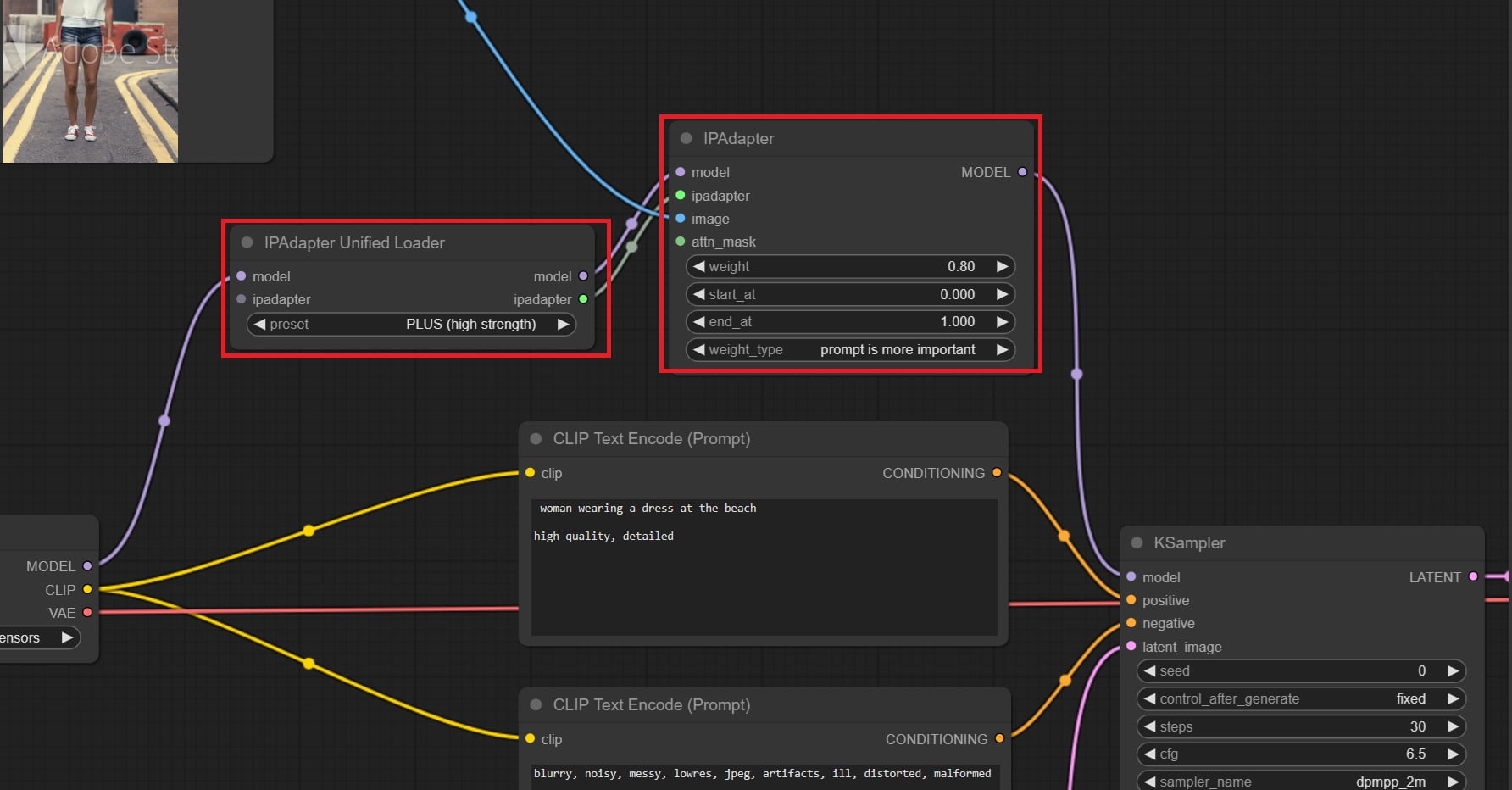Collapse the IPAdapter node using its title dot
The height and width of the screenshot is (790, 1512).
[x=687, y=138]
